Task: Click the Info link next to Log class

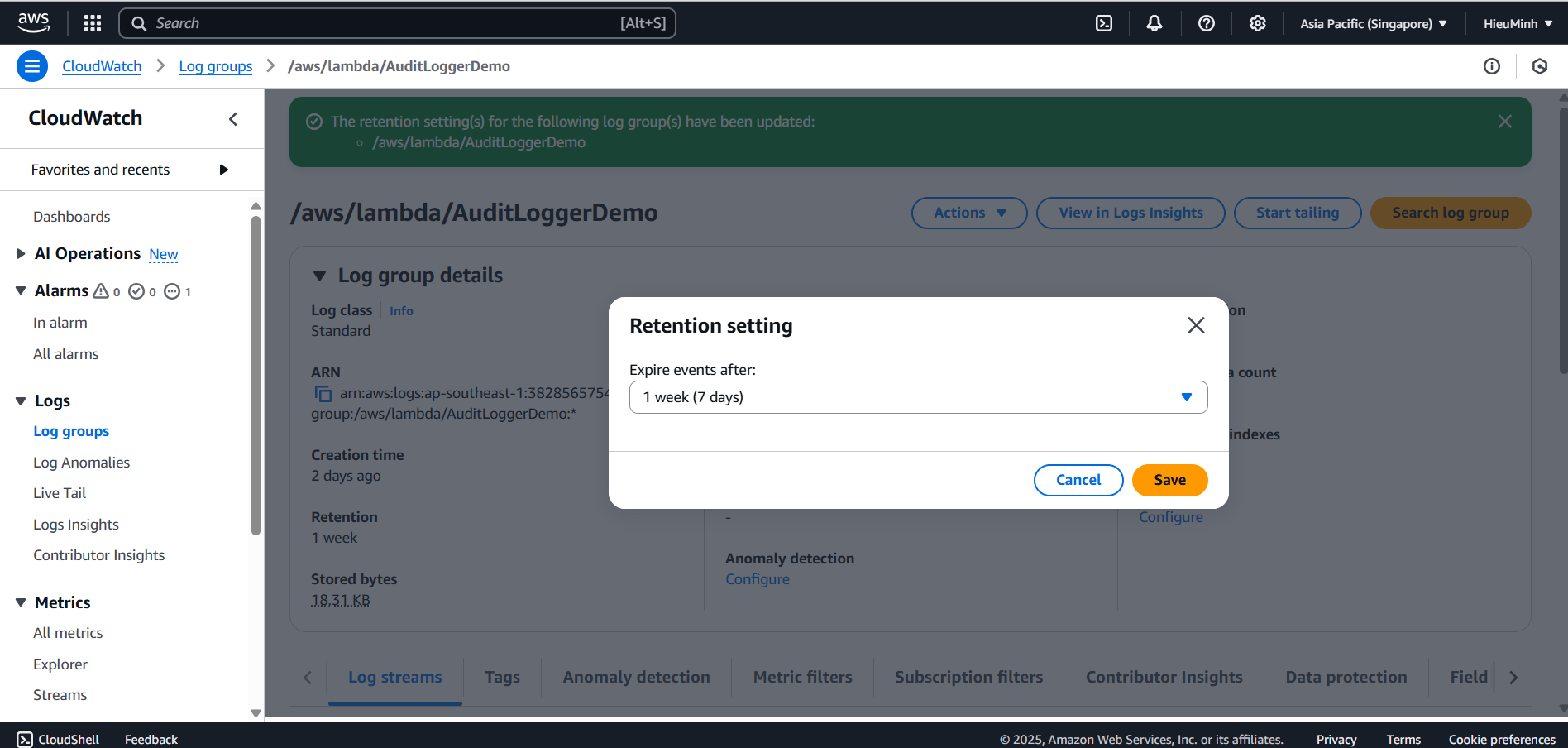Action: click(401, 311)
